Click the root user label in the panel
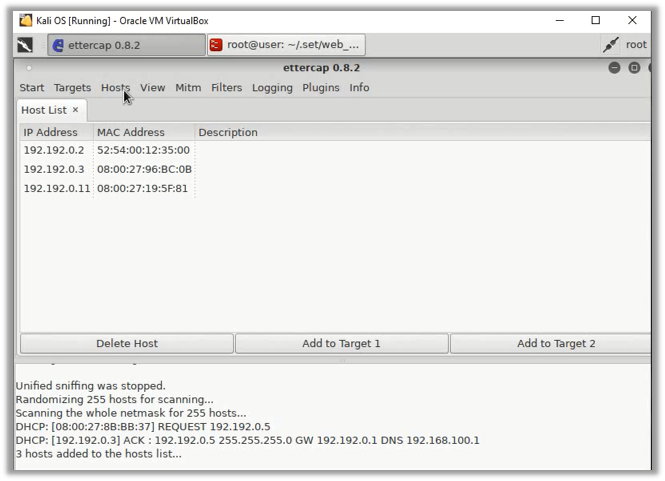The height and width of the screenshot is (481, 665). 636,45
